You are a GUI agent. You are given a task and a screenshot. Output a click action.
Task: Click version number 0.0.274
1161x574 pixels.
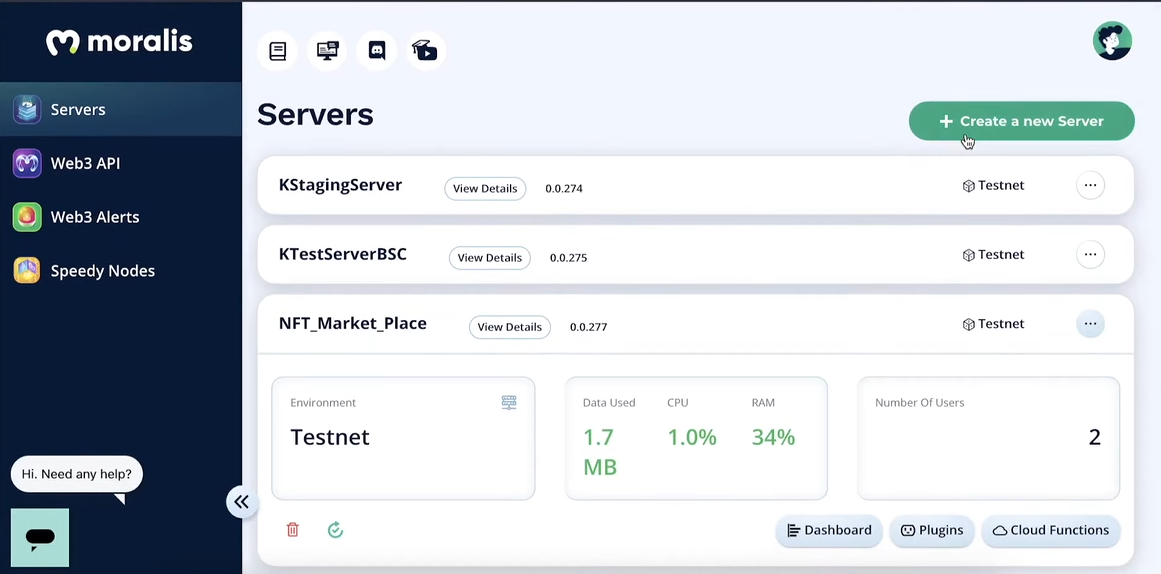[564, 188]
